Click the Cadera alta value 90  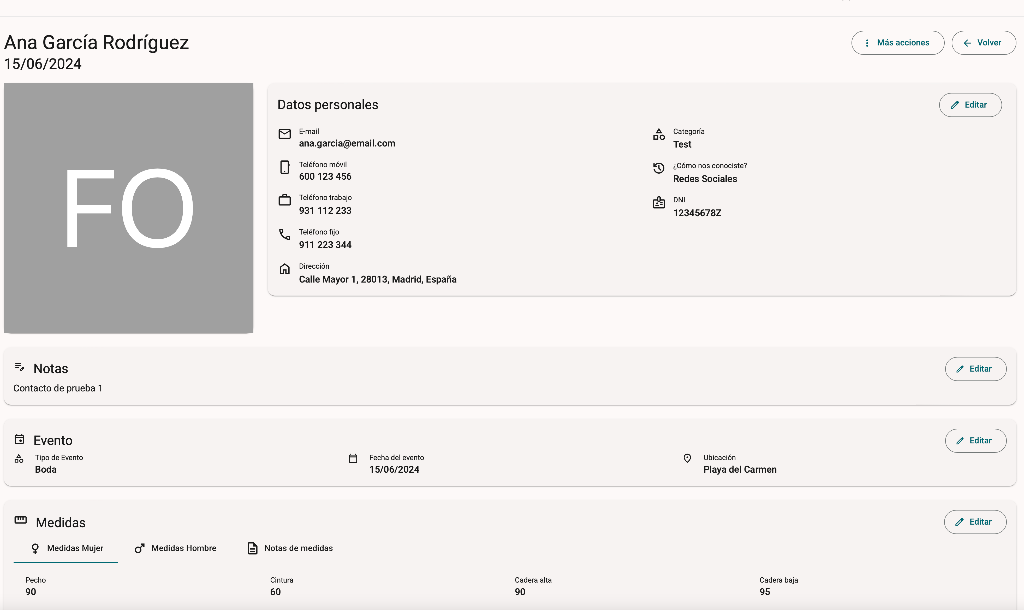(x=520, y=592)
